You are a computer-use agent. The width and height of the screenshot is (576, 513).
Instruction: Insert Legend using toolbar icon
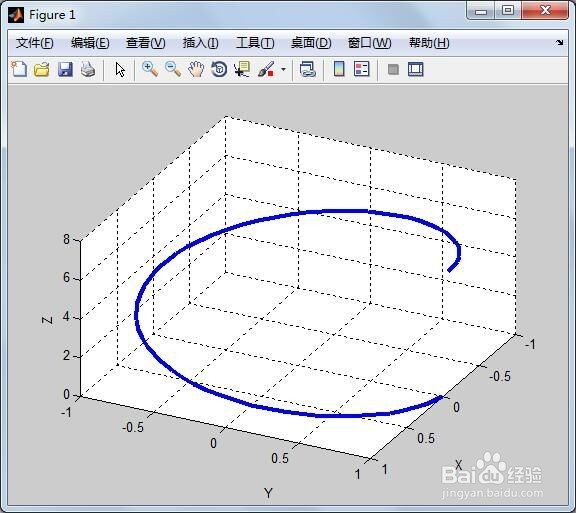point(361,69)
